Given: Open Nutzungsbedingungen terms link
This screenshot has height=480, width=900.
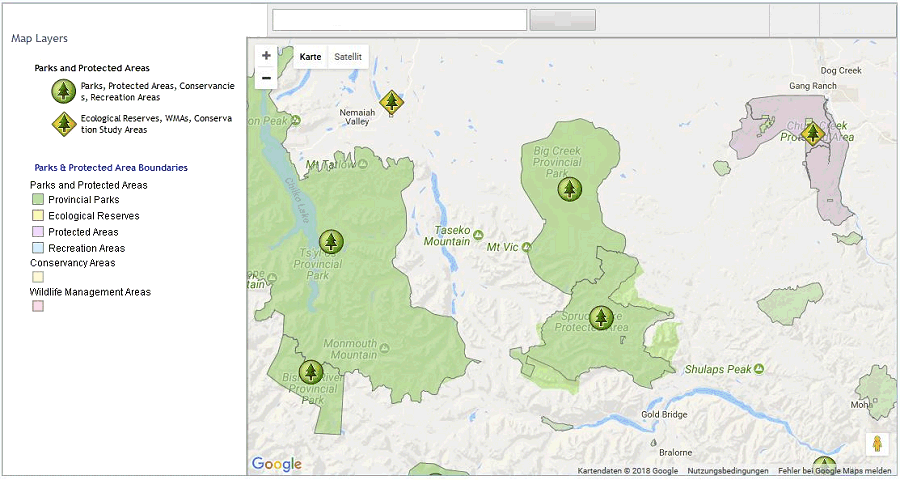Looking at the screenshot, I should tap(727, 471).
